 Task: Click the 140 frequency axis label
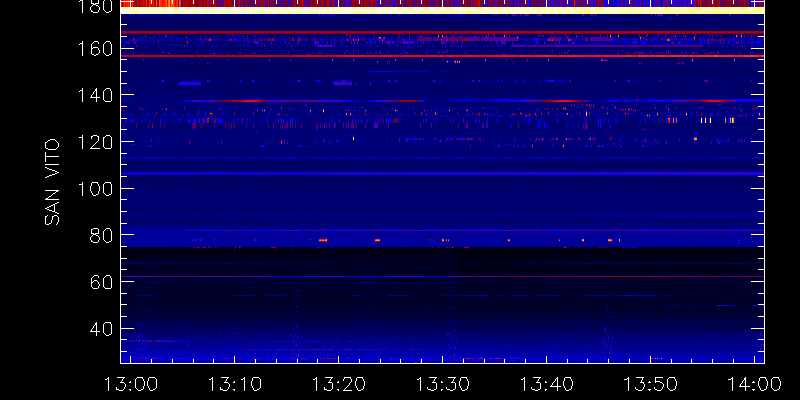coord(94,95)
